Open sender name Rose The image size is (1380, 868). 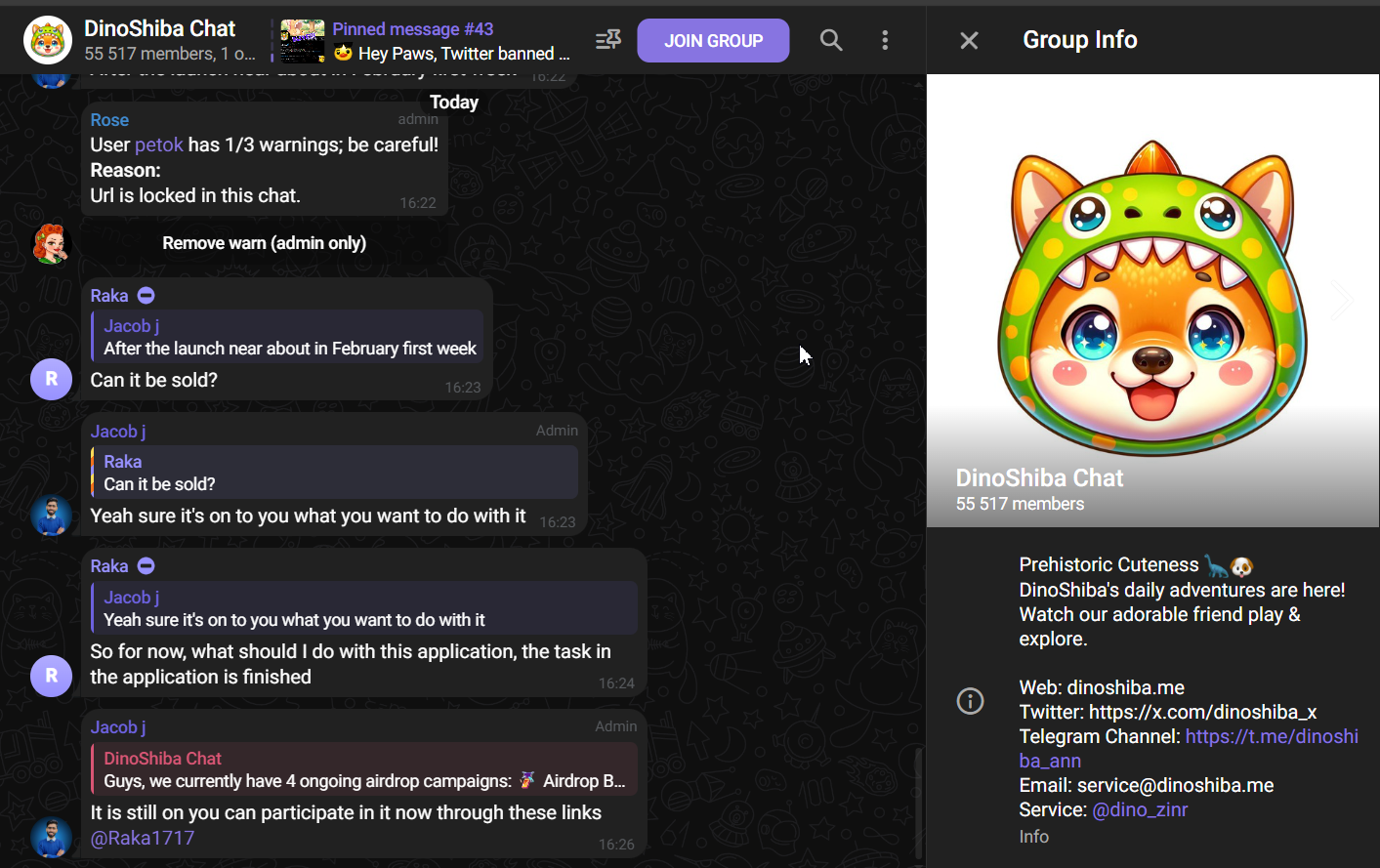point(109,120)
